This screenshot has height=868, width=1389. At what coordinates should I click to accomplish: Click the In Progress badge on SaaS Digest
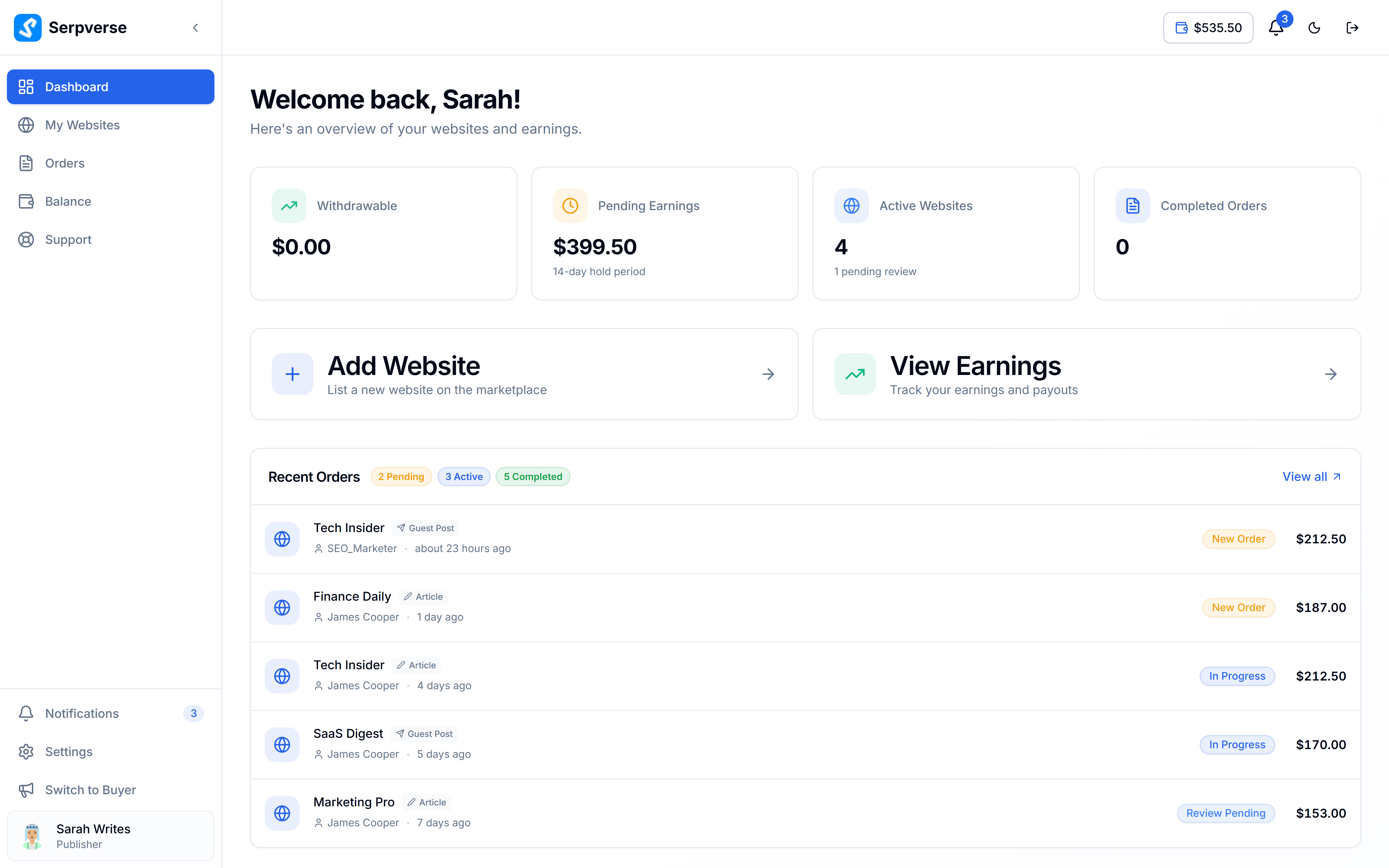[x=1237, y=744]
